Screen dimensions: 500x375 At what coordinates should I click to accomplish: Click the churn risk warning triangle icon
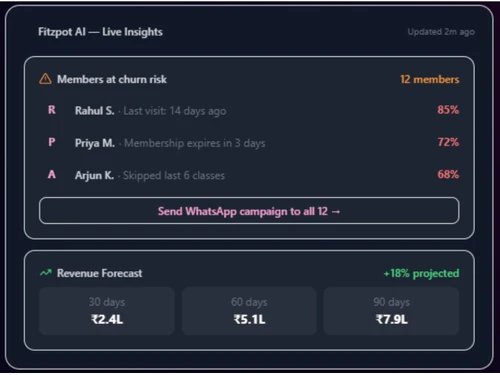pyautogui.click(x=45, y=79)
